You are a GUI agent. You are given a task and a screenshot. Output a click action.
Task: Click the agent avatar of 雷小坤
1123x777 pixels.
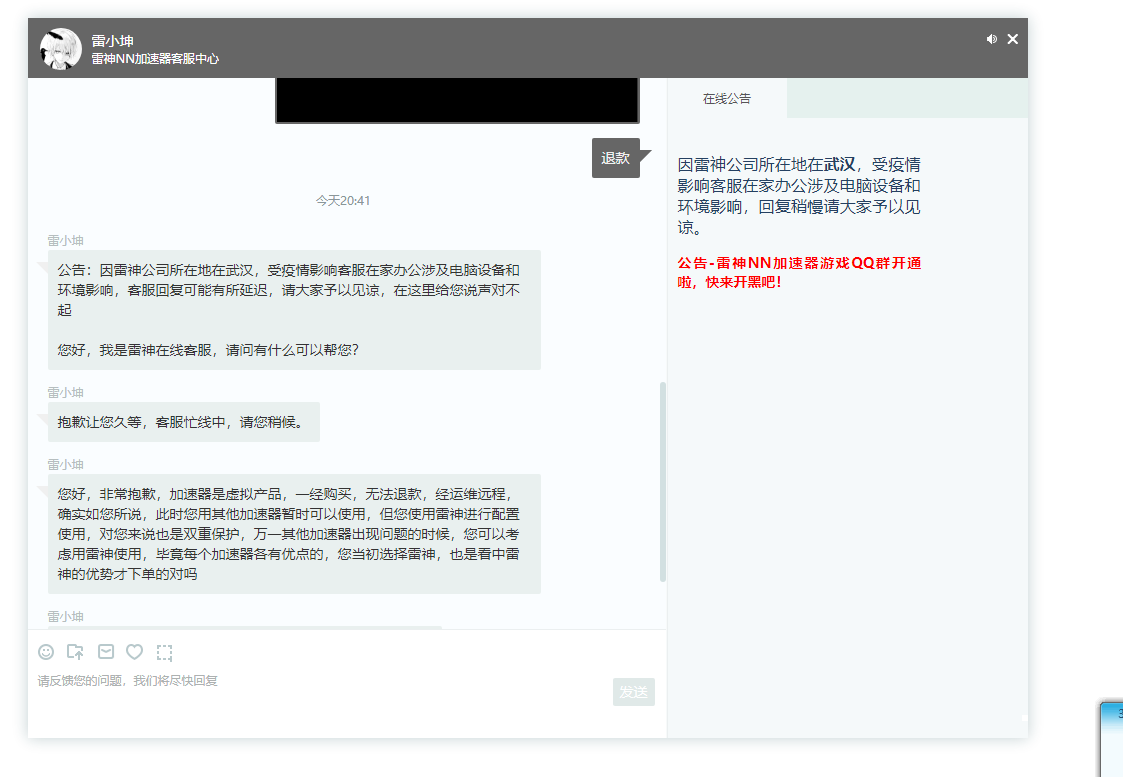61,49
